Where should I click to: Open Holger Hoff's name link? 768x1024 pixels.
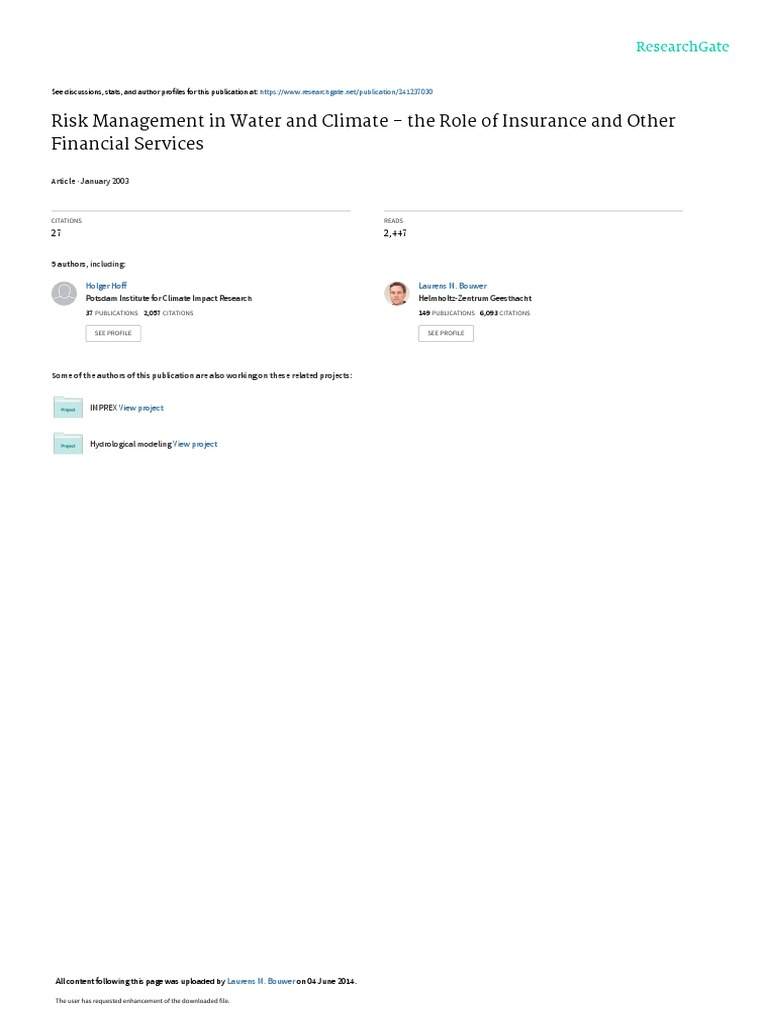pos(106,286)
